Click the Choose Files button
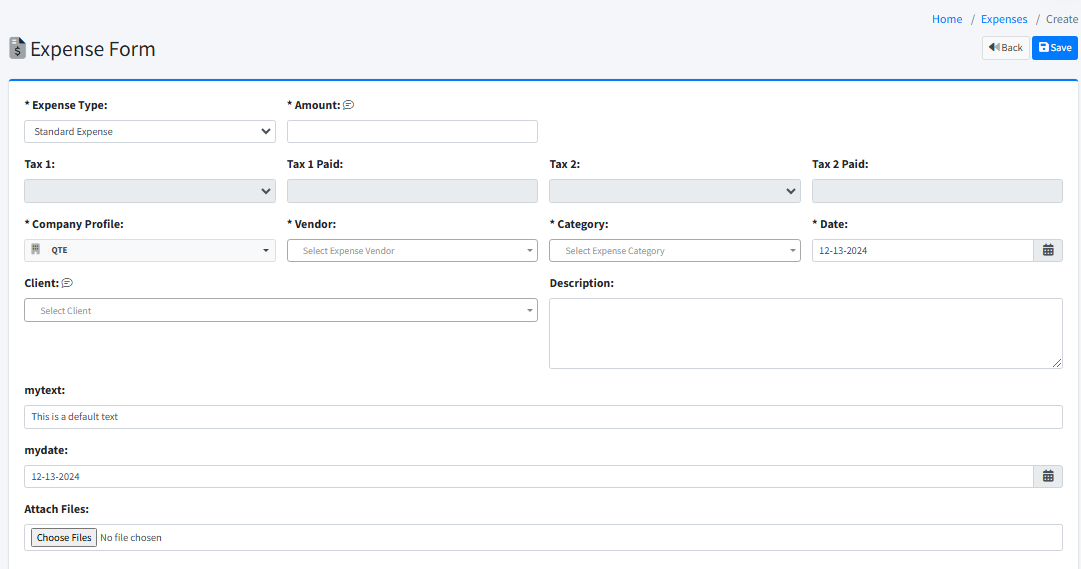Viewport: 1081px width, 569px height. tap(64, 538)
